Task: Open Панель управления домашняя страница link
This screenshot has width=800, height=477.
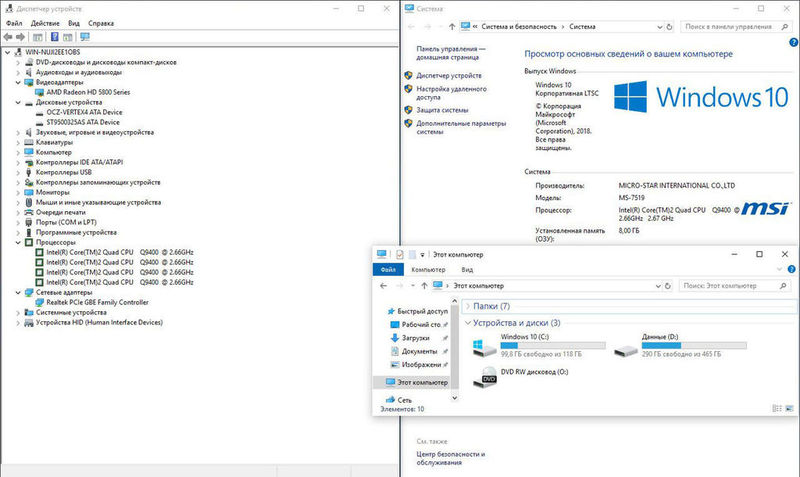Action: click(451, 53)
